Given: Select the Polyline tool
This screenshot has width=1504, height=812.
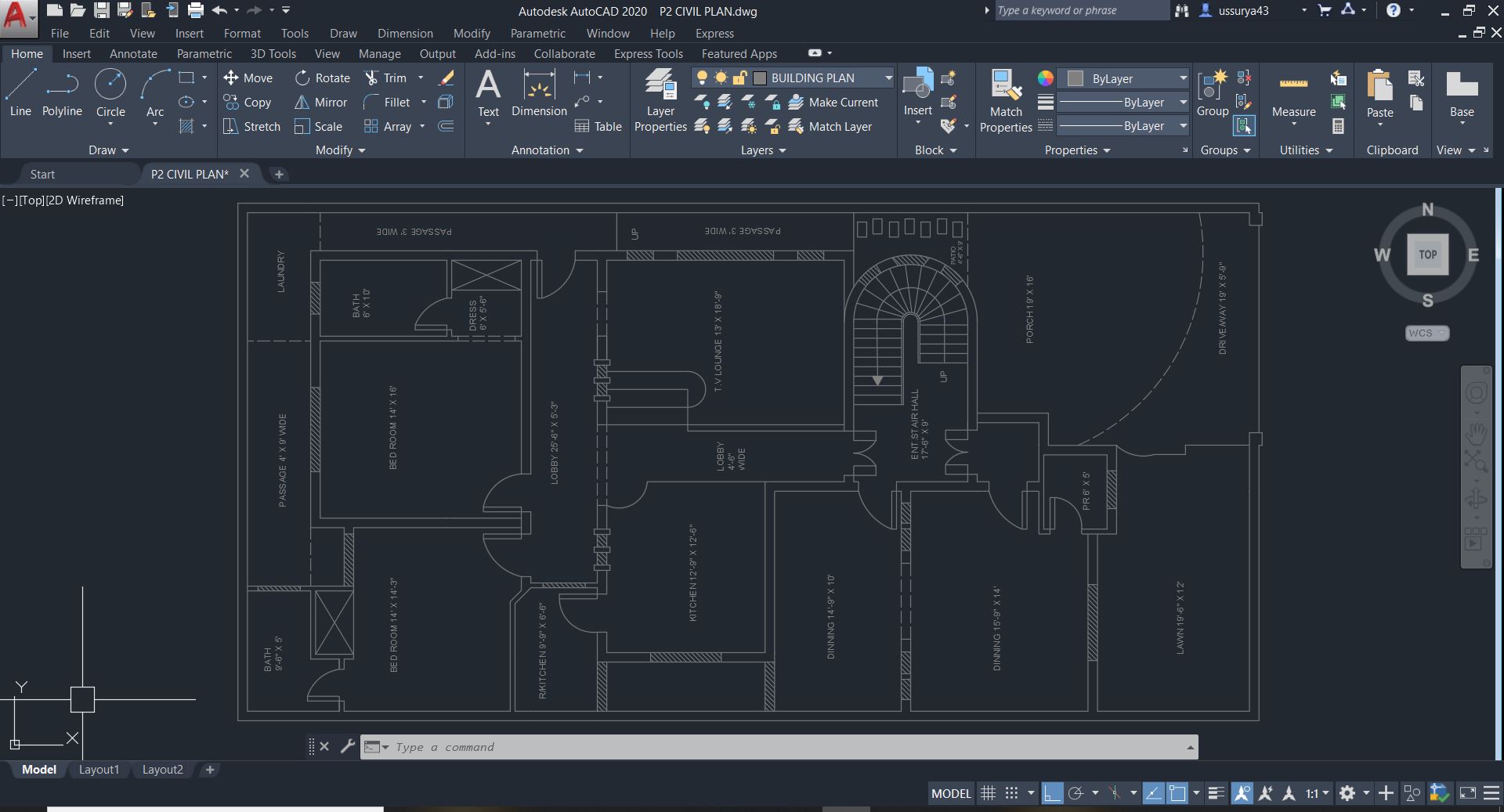Looking at the screenshot, I should coord(62,92).
